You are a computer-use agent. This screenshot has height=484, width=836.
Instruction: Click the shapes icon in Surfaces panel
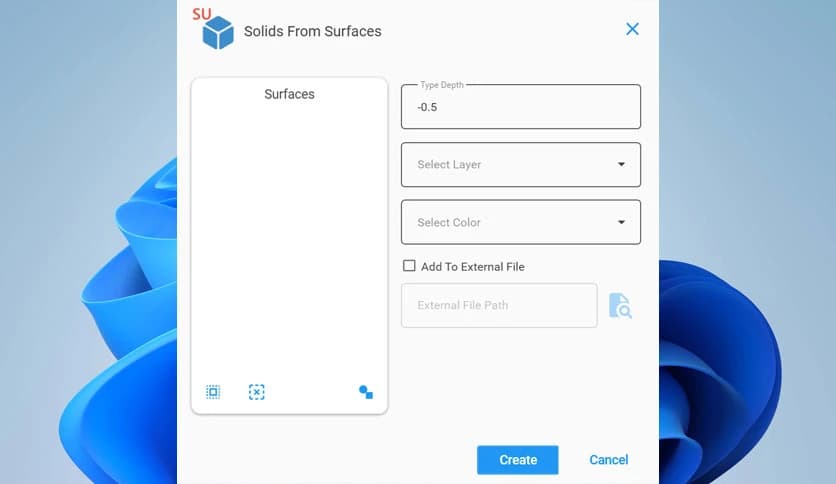366,392
